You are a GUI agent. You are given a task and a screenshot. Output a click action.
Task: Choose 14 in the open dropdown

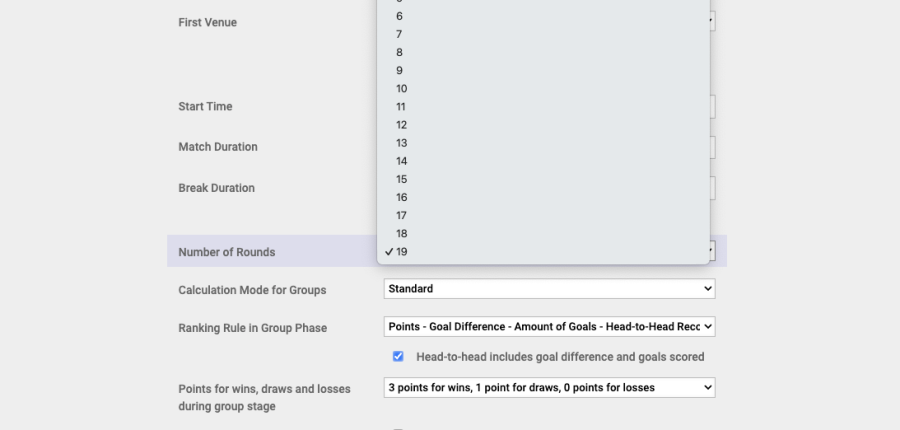pyautogui.click(x=402, y=161)
